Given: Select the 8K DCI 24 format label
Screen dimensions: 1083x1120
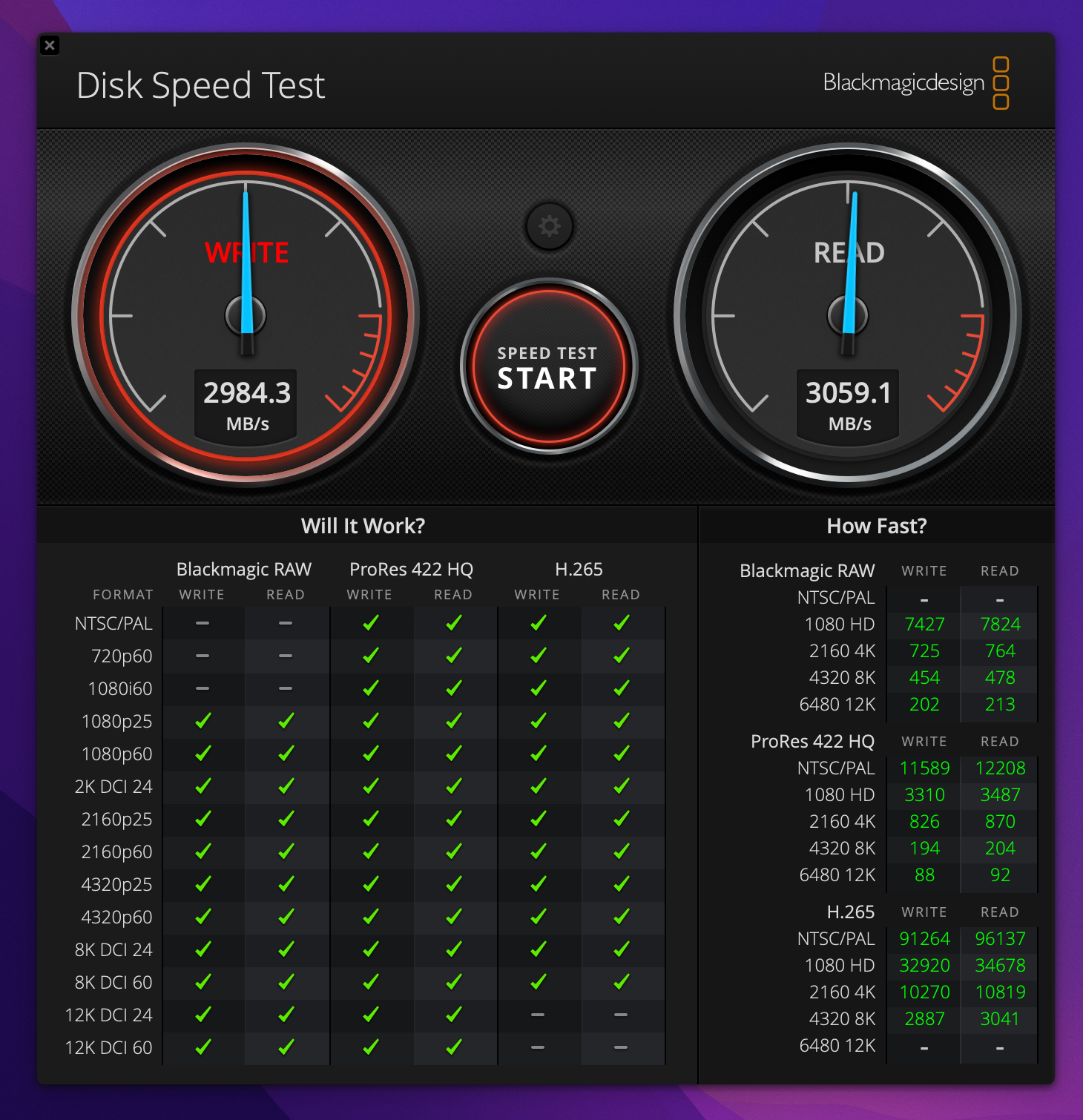Looking at the screenshot, I should point(113,949).
